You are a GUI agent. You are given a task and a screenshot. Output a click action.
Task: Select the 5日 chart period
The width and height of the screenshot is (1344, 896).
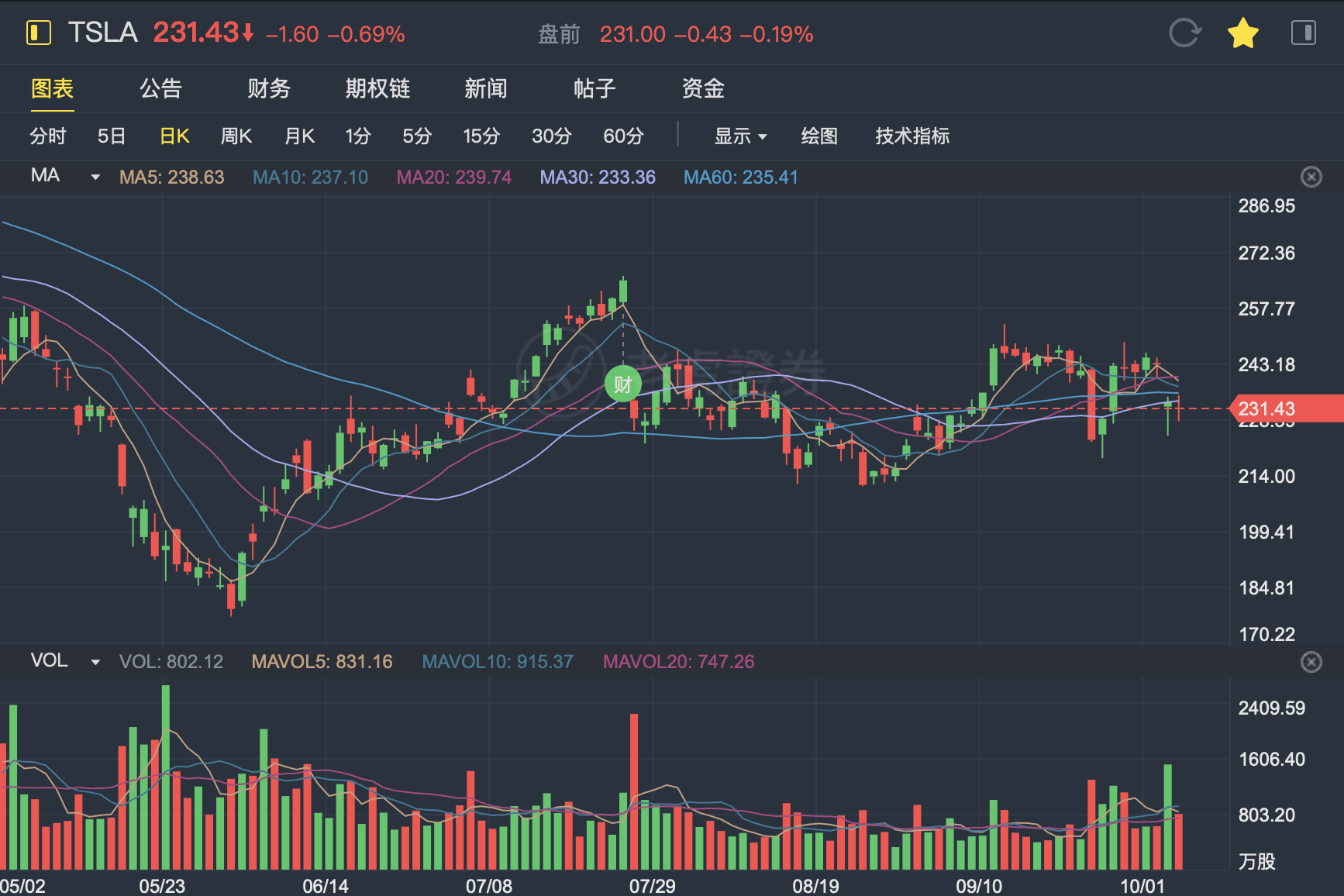coord(112,136)
